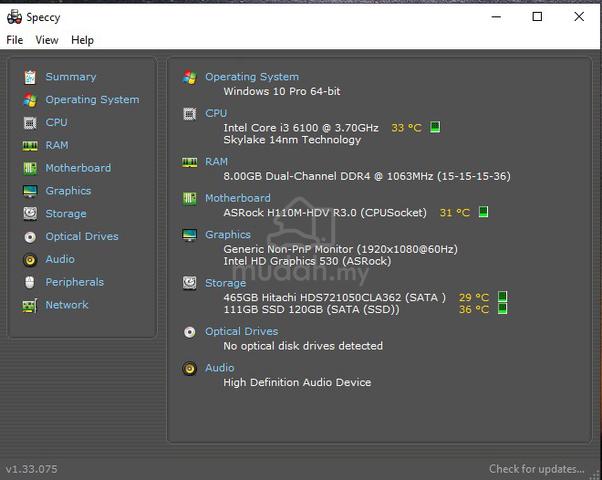Click the RAM stick icon in sidebar
602x480 pixels.
(x=30, y=146)
